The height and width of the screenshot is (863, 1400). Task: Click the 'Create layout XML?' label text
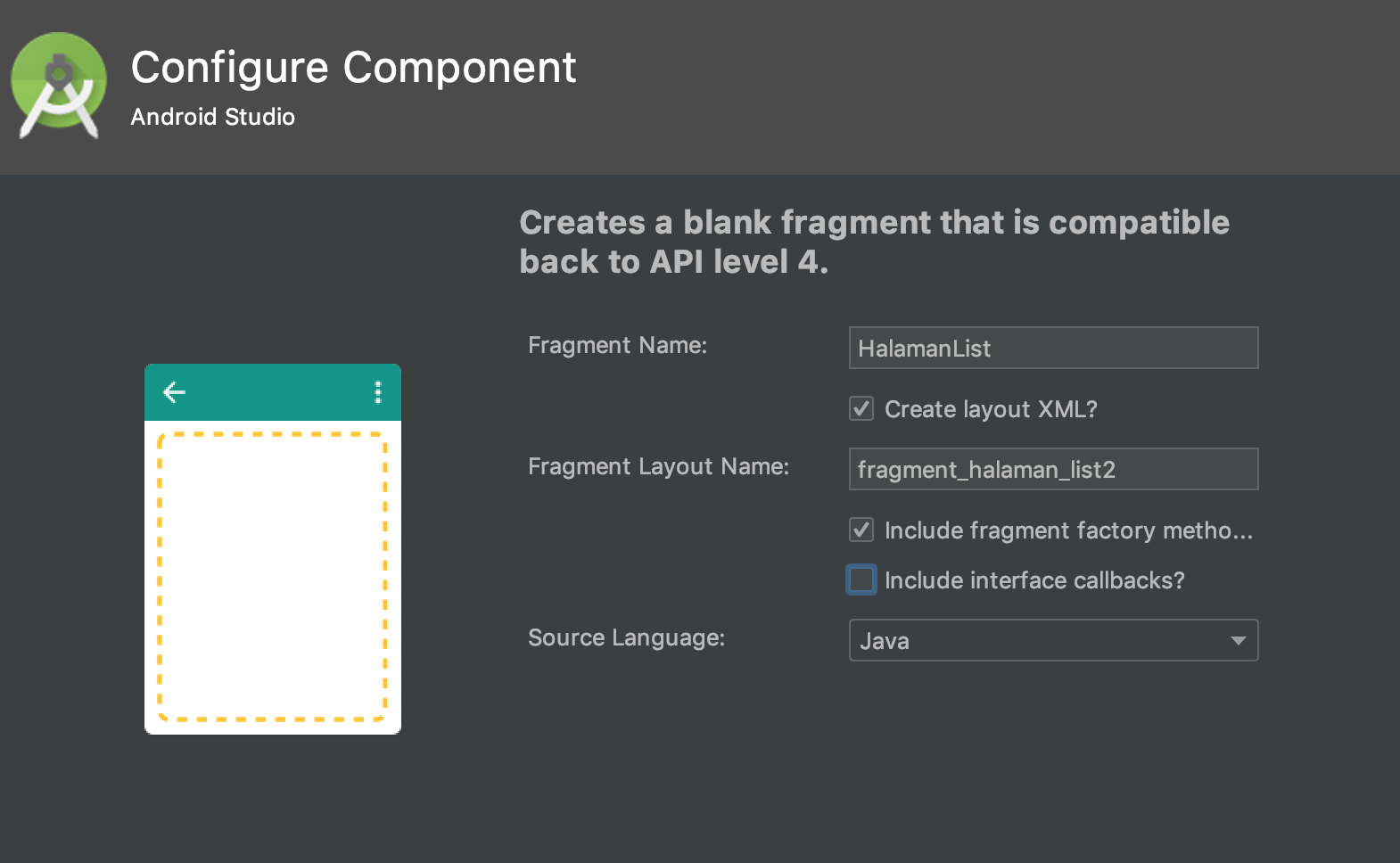point(990,409)
